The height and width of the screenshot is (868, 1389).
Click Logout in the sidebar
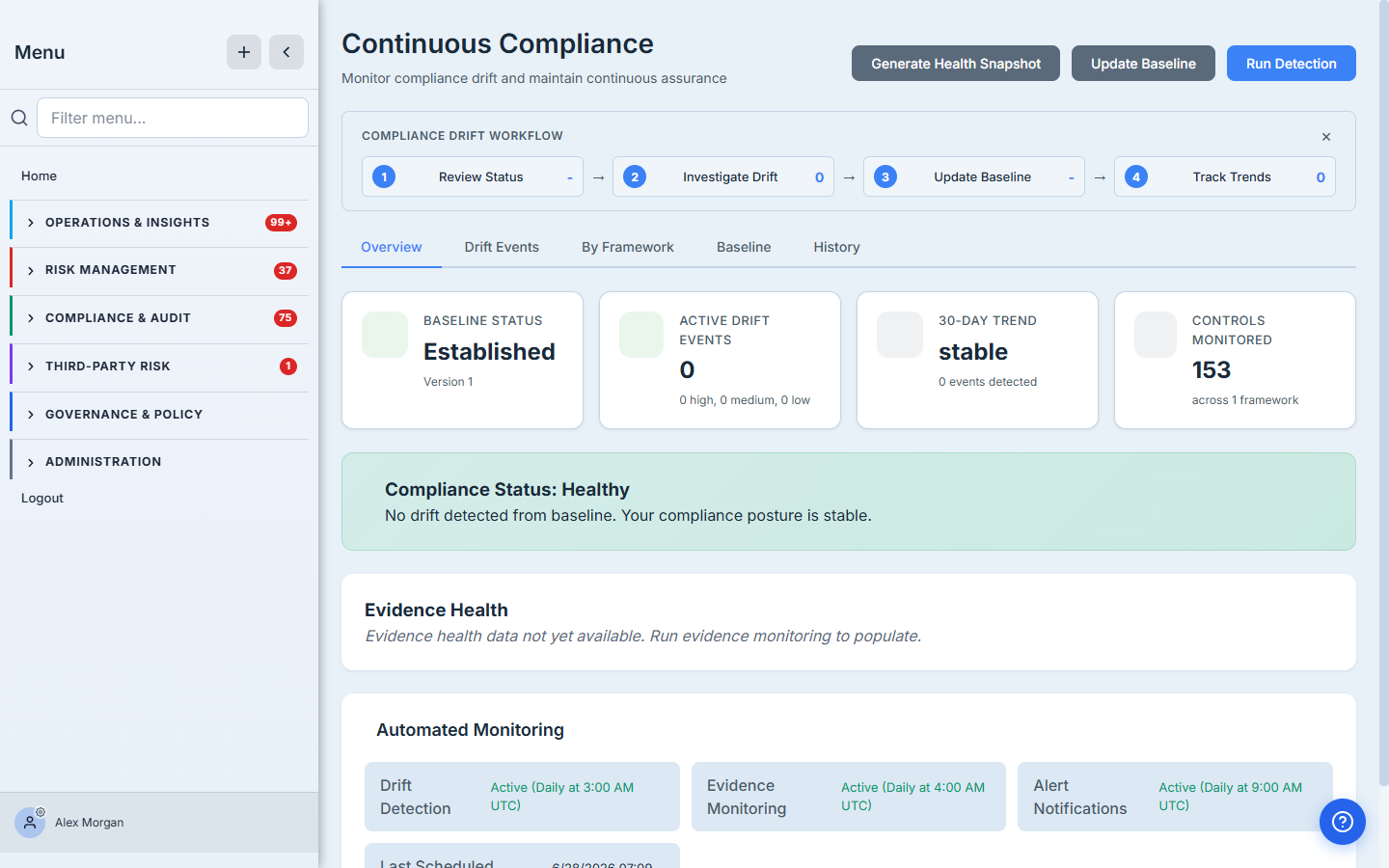pos(42,498)
